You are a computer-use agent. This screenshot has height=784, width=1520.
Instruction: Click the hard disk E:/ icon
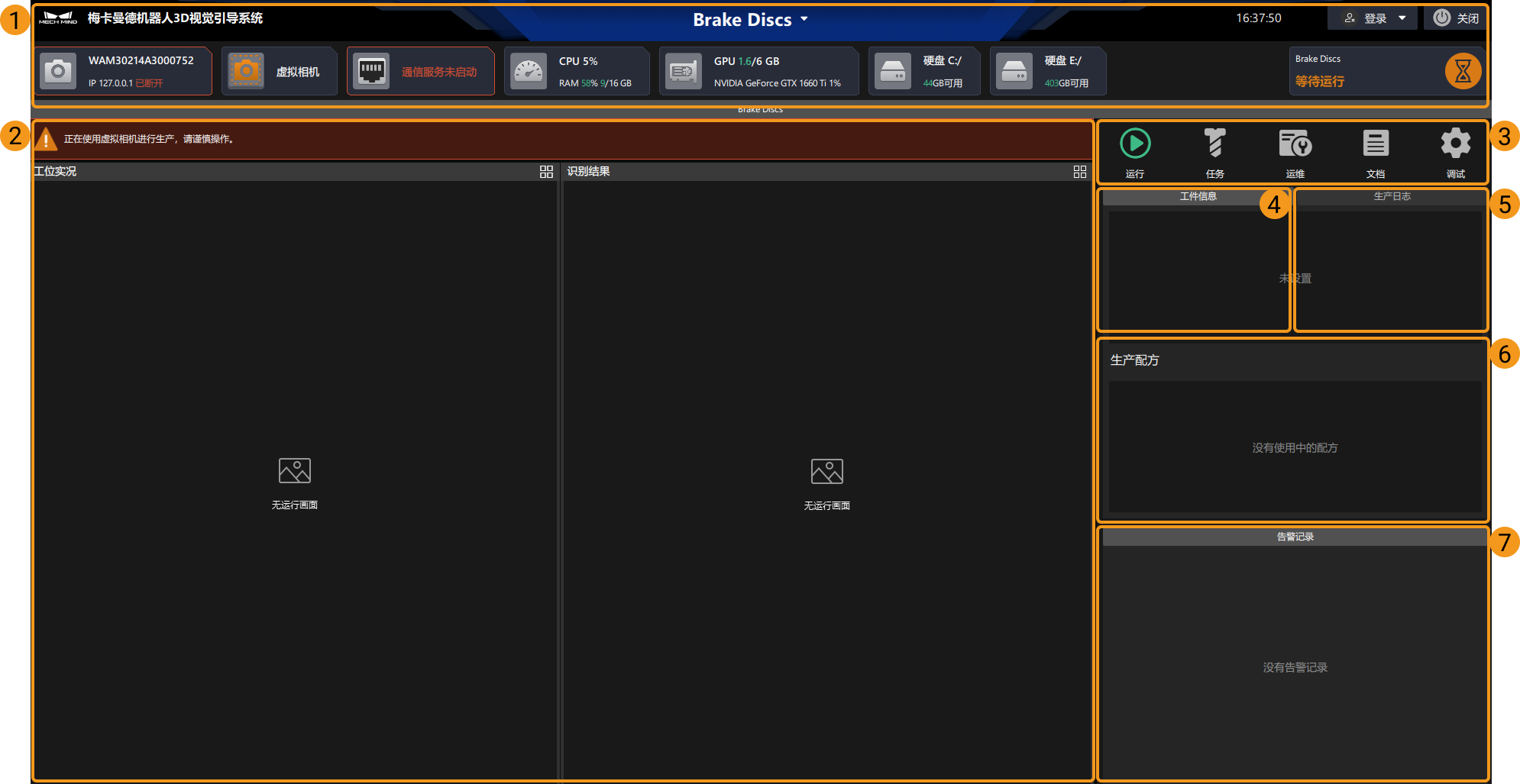1014,71
